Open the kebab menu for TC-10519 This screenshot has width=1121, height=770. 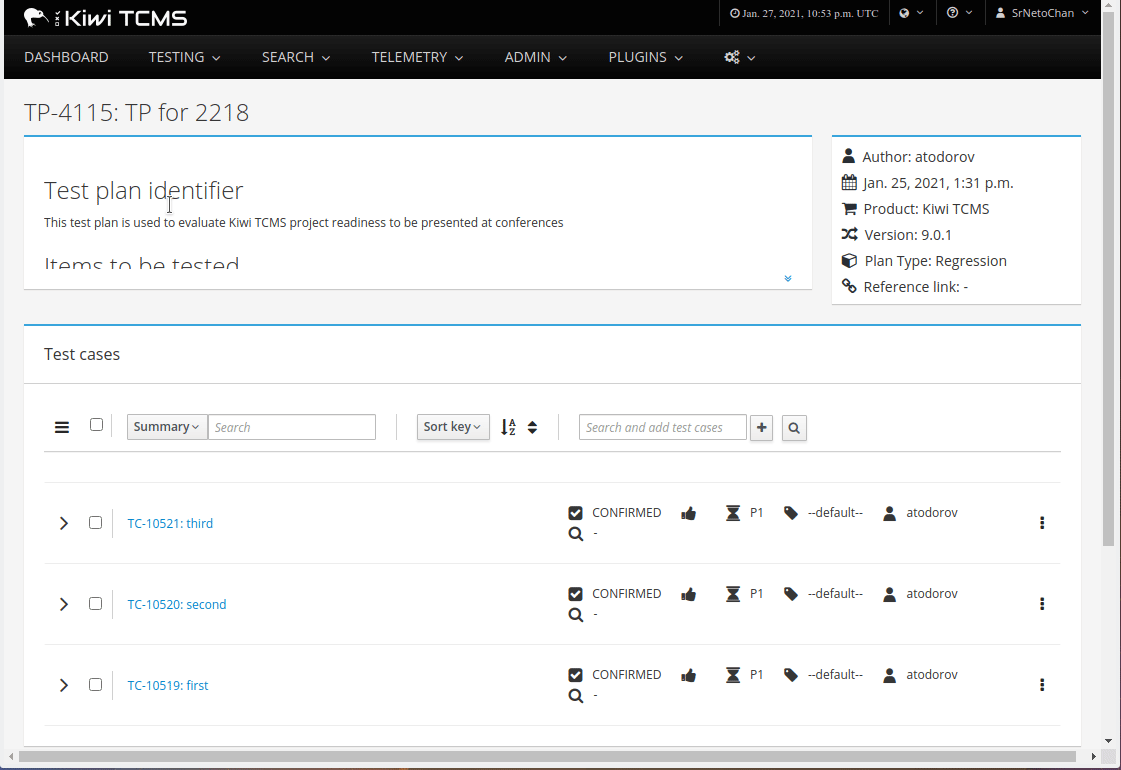pyautogui.click(x=1042, y=684)
